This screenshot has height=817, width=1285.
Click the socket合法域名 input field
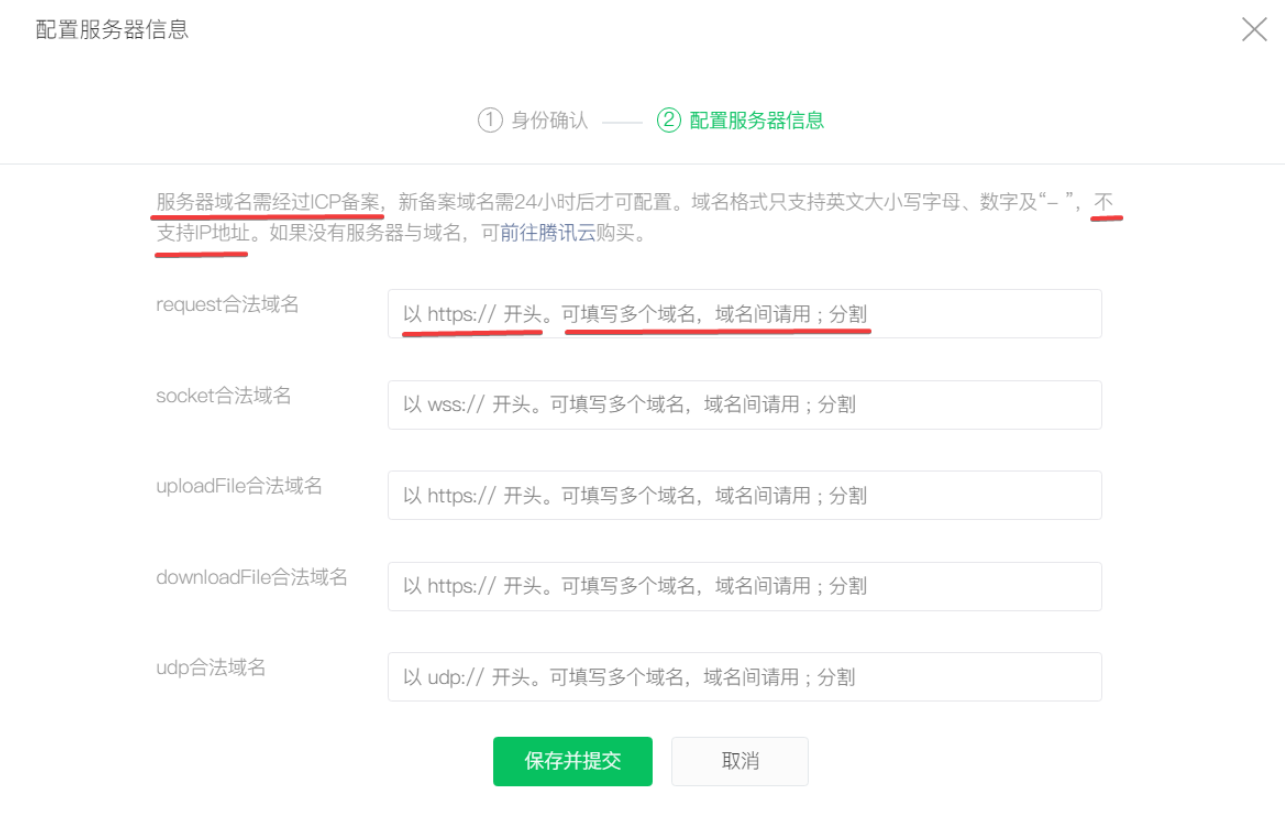(x=744, y=404)
